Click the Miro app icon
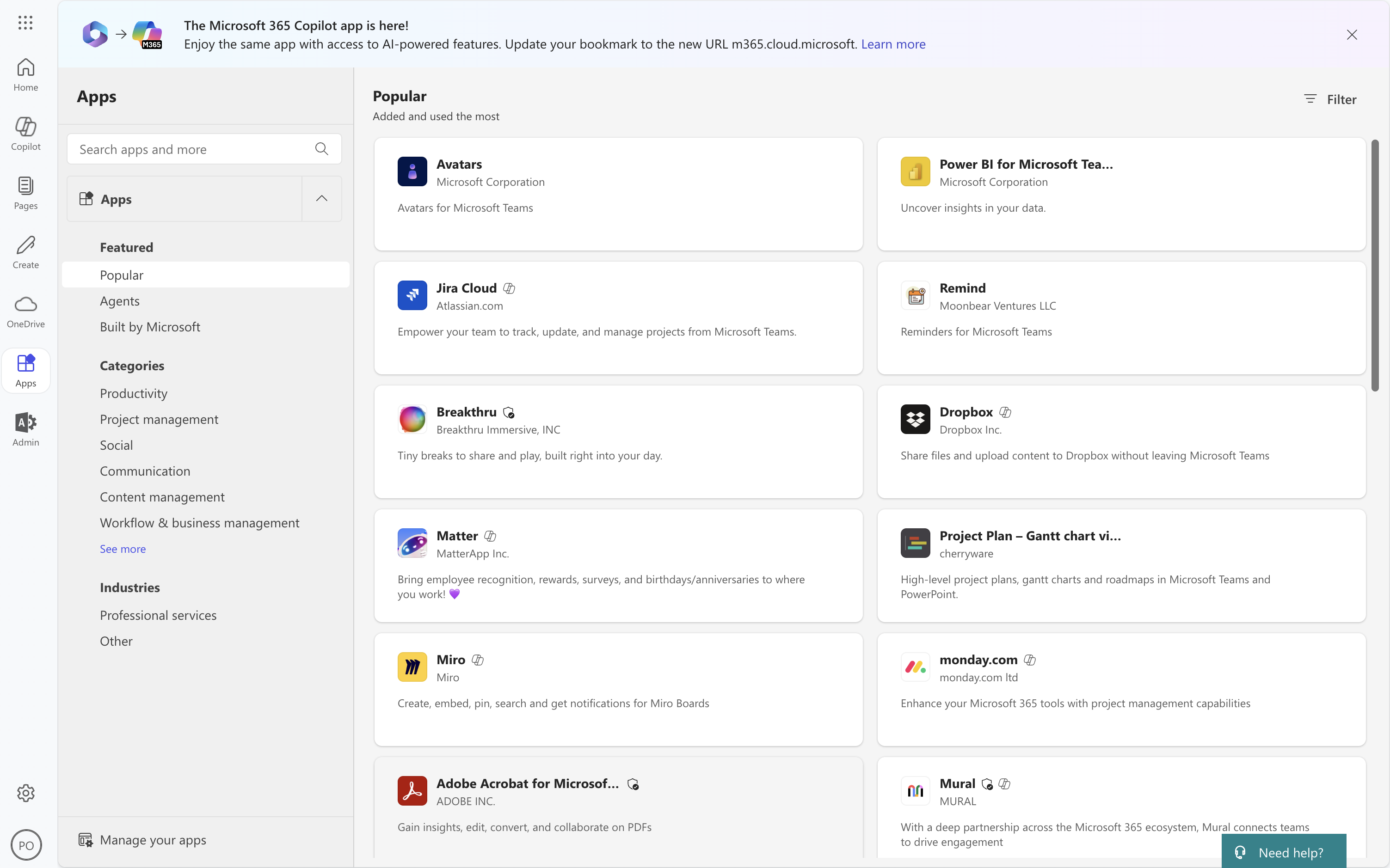The image size is (1390, 868). click(x=412, y=667)
